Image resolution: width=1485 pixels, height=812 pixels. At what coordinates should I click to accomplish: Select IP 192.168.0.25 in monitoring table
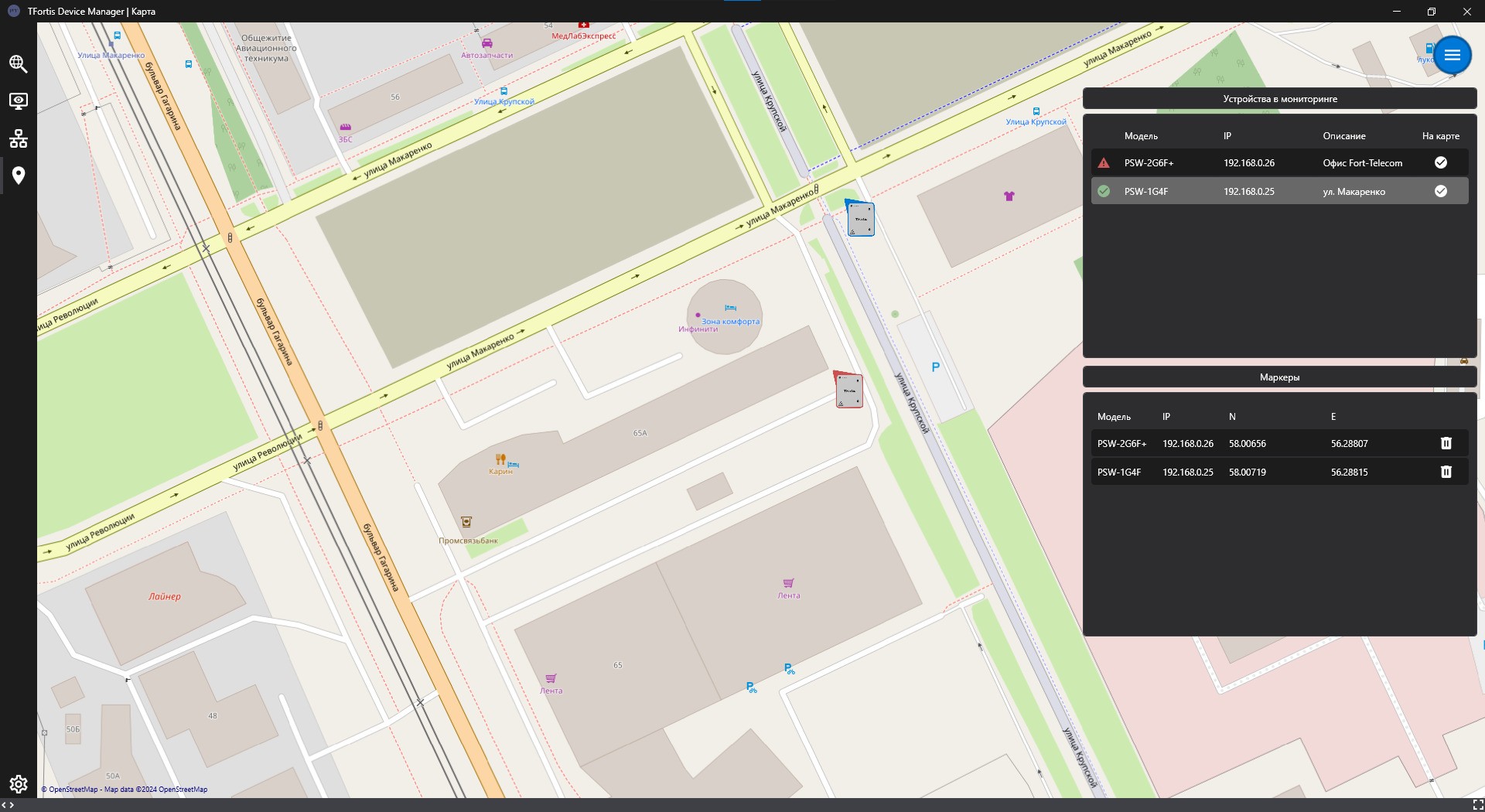click(x=1249, y=192)
